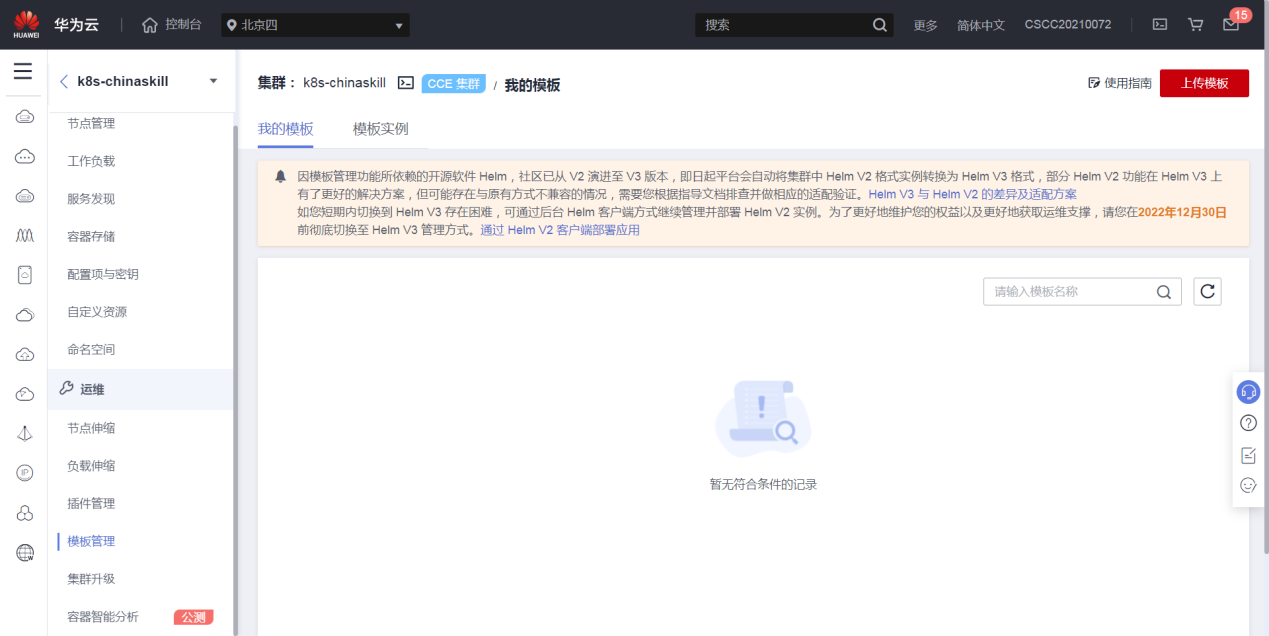Click the template name search field
The height and width of the screenshot is (636, 1269).
click(1070, 292)
